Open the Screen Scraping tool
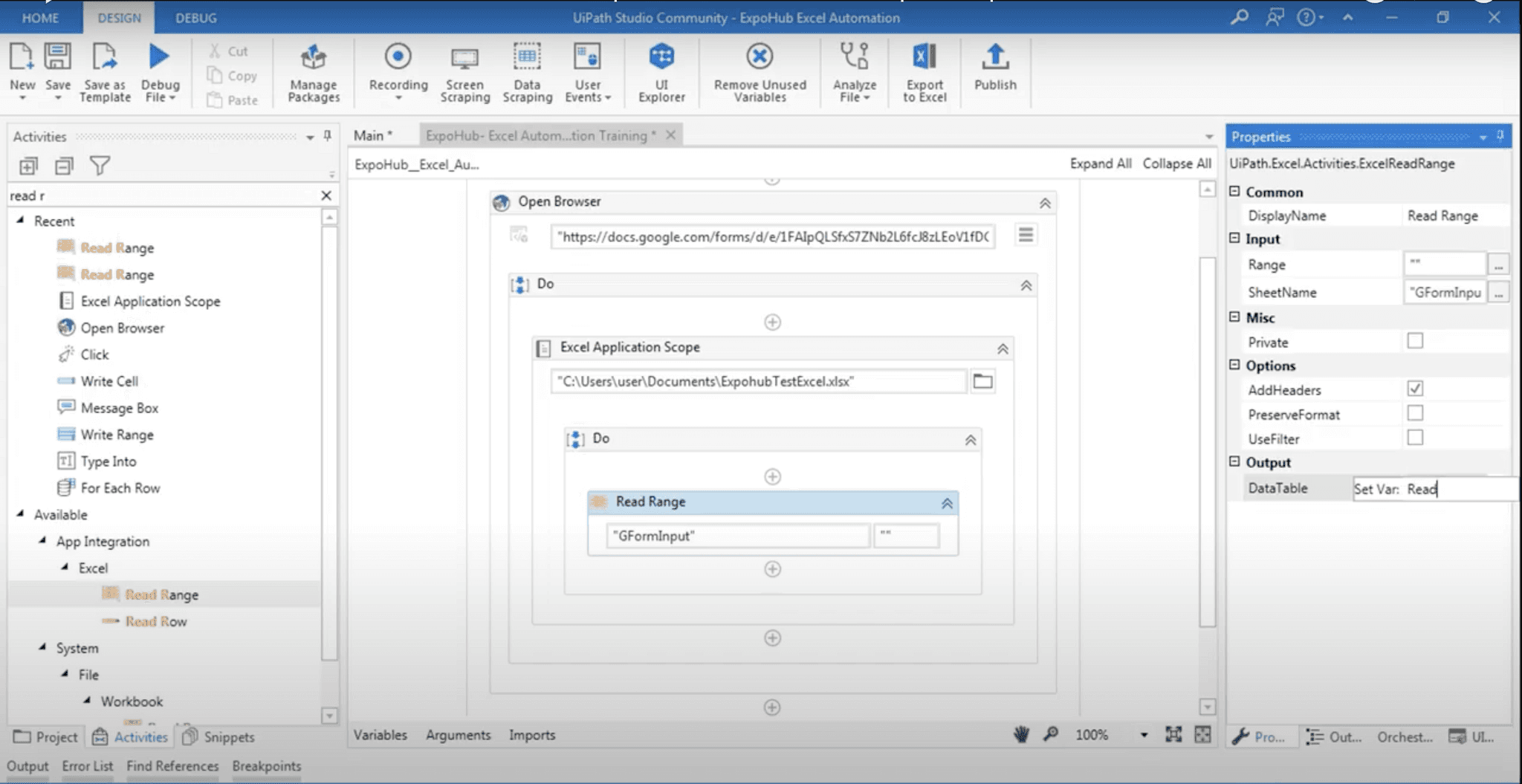Screen dimensions: 1522x784 [x=464, y=71]
